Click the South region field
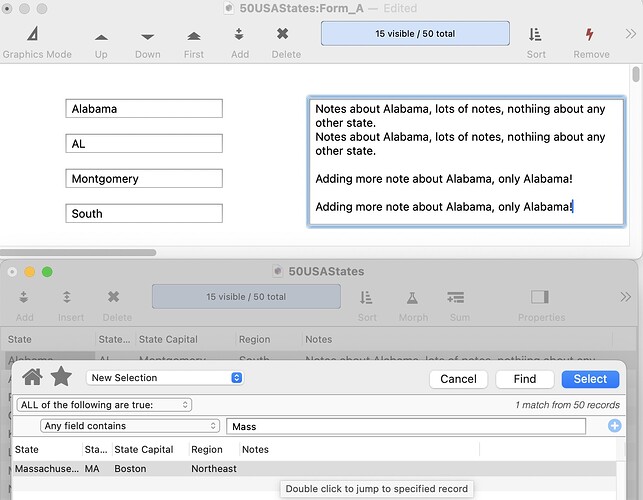Image resolution: width=643 pixels, height=500 pixels. 144,213
